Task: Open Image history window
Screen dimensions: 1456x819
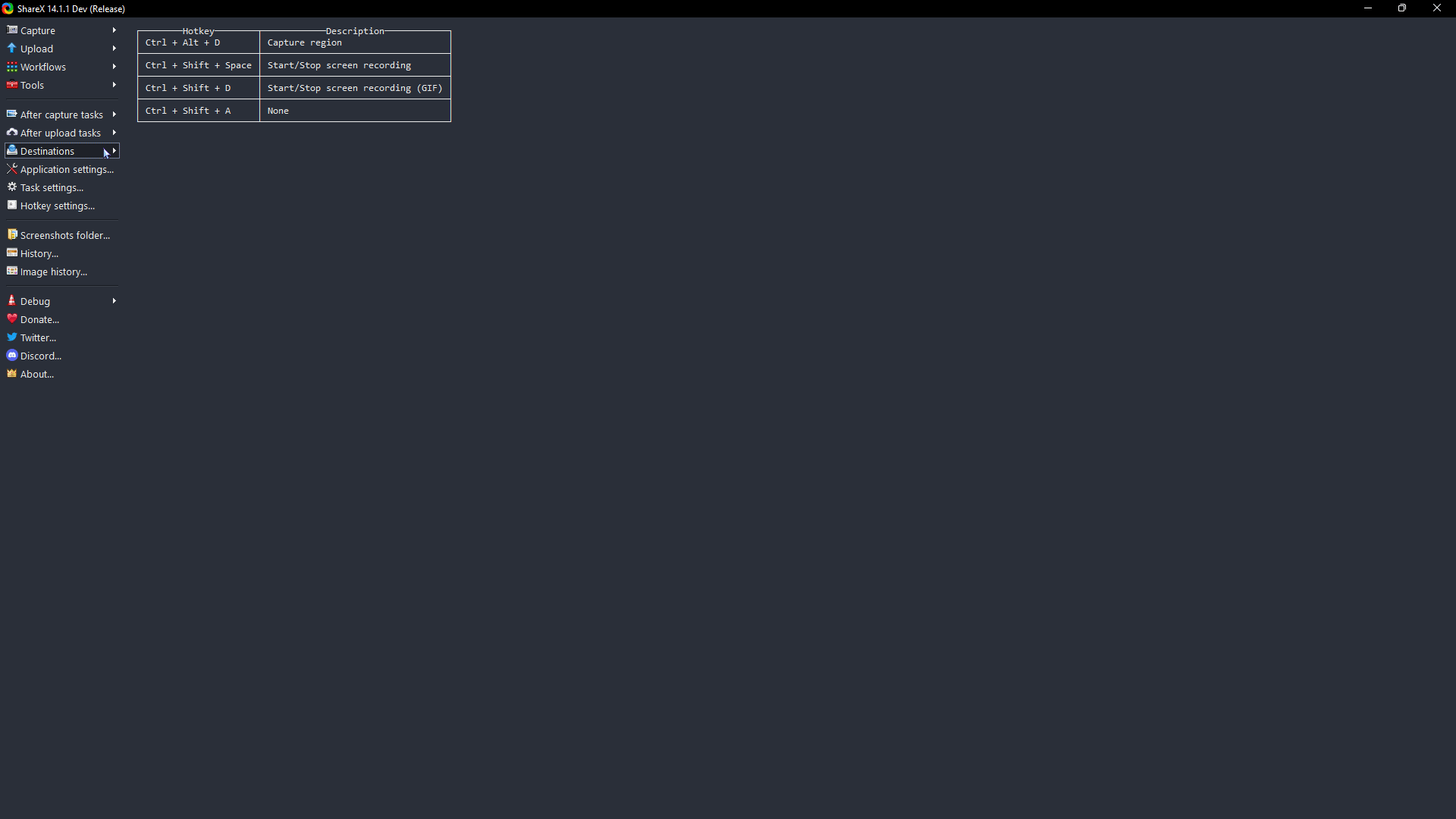Action: coord(53,271)
